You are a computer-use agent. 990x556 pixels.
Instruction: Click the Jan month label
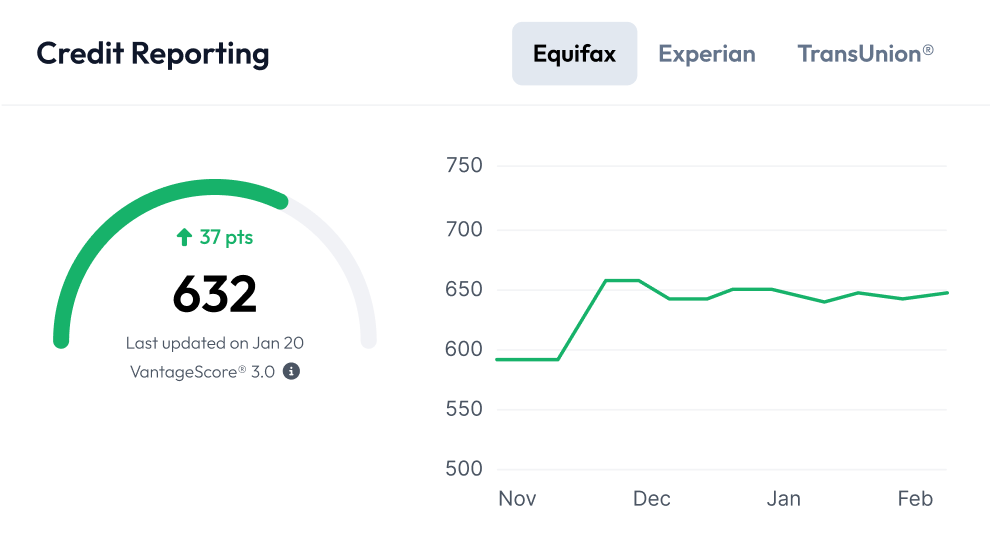coord(783,498)
